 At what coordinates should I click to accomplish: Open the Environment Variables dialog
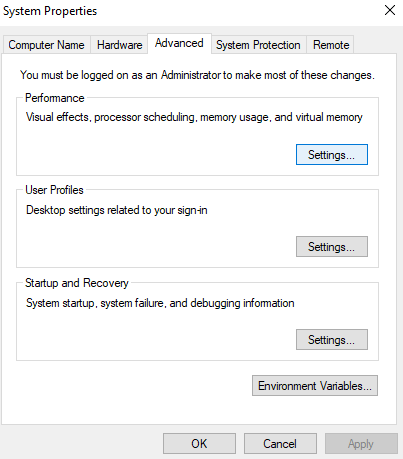click(315, 386)
